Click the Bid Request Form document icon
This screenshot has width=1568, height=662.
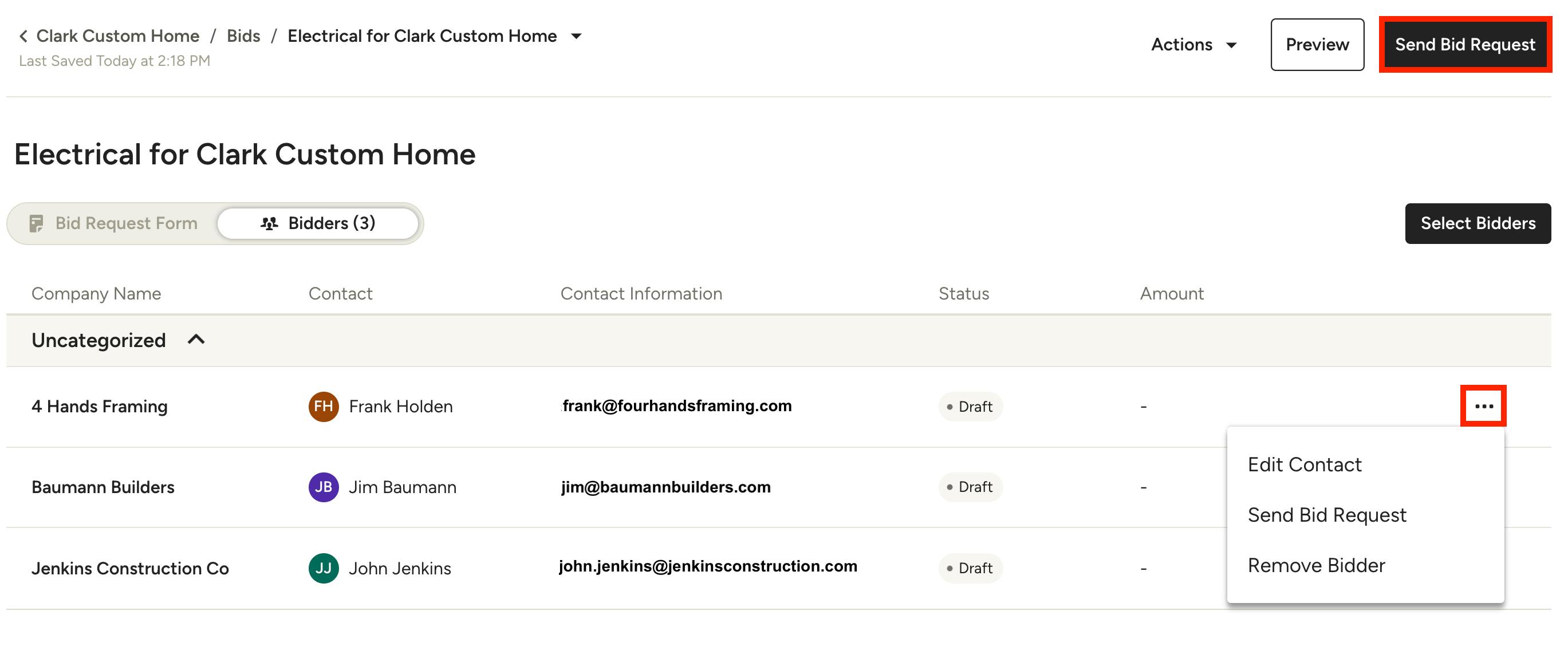[37, 223]
